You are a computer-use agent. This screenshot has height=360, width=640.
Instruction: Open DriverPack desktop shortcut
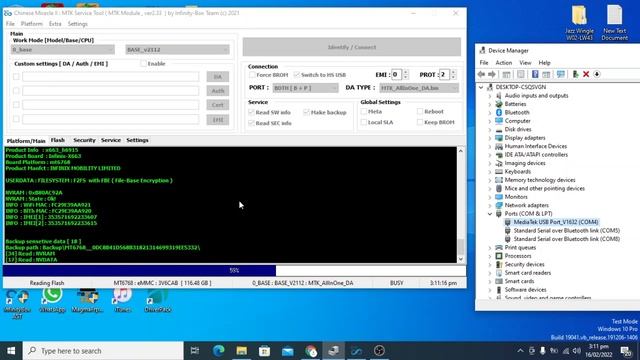[158, 300]
